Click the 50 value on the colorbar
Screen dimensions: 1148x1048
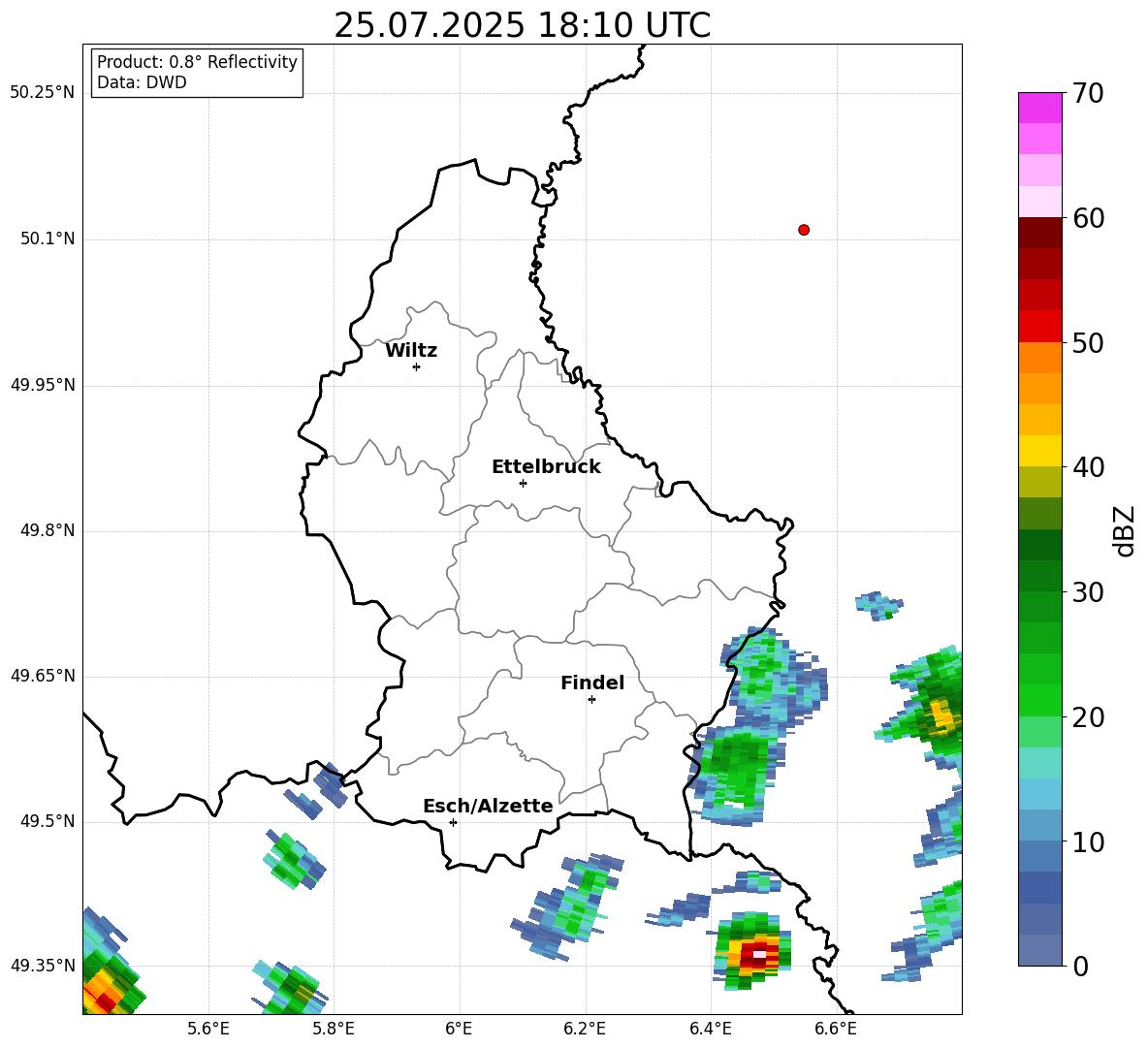(x=1087, y=342)
